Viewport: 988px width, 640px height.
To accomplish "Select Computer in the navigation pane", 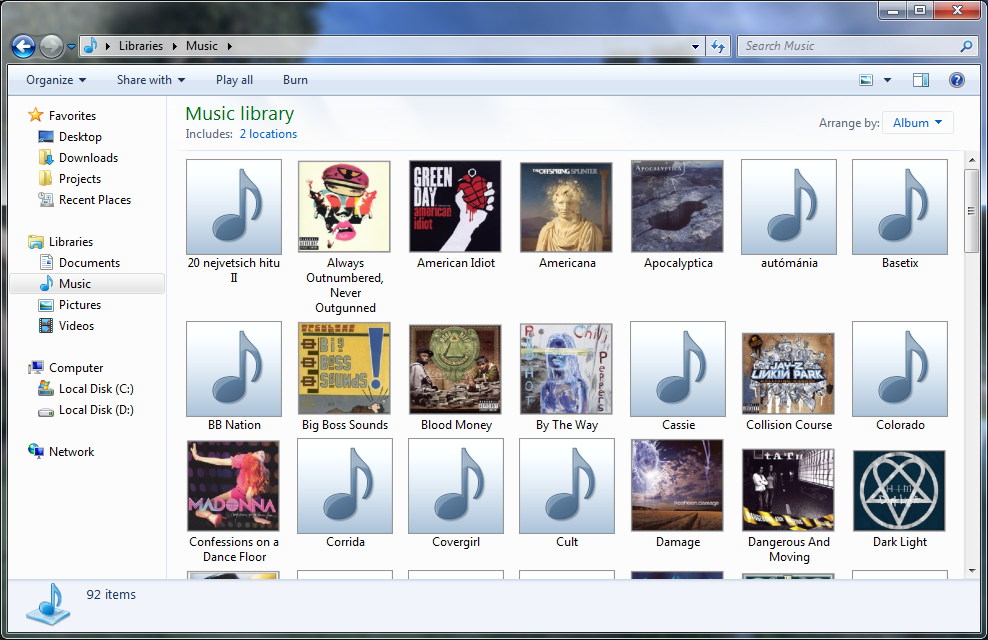I will pos(66,368).
